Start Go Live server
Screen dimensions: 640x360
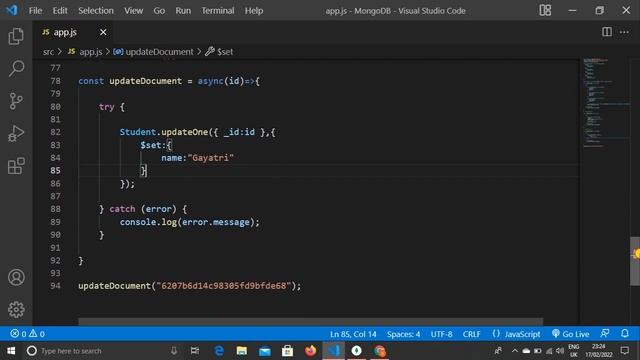(570, 334)
